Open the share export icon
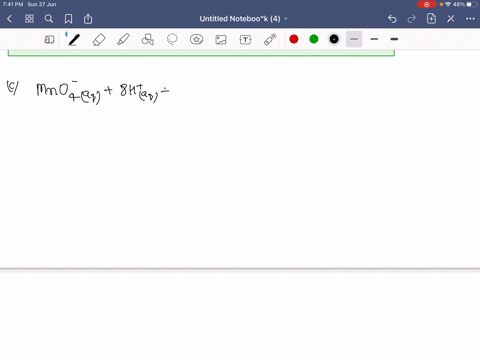The height and width of the screenshot is (360, 480). click(88, 19)
